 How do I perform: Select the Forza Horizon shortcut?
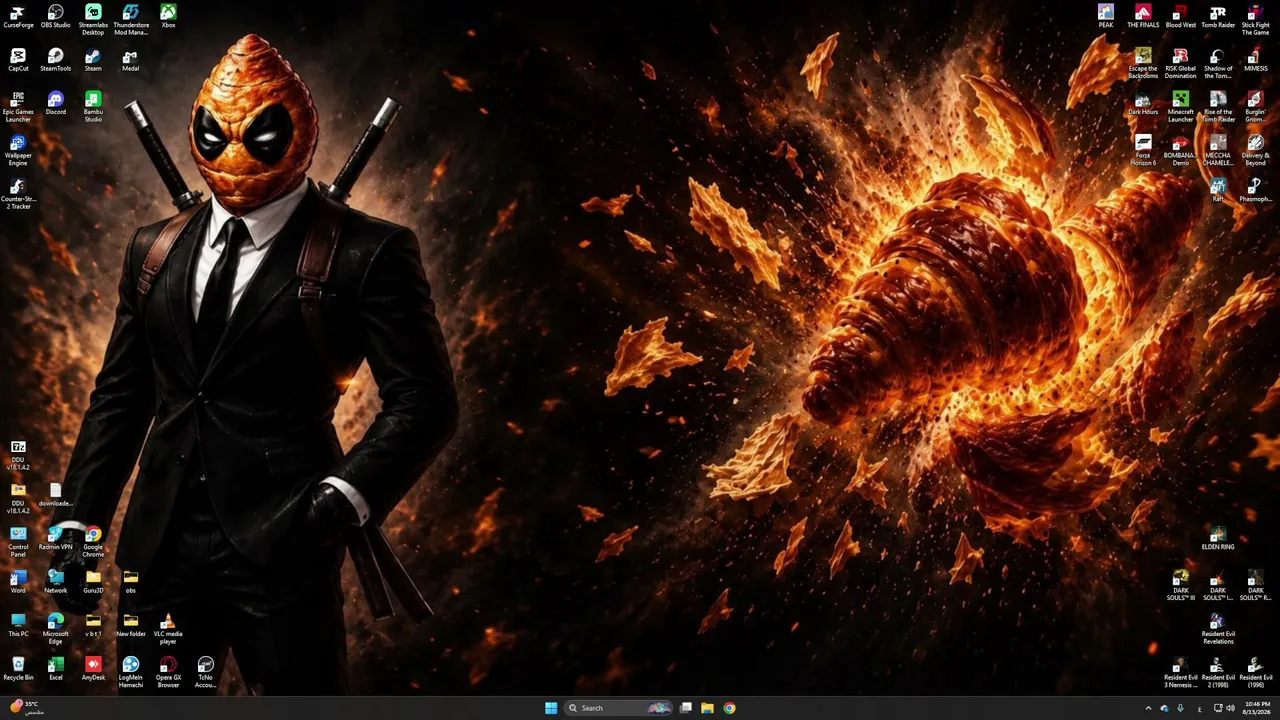[x=1143, y=151]
